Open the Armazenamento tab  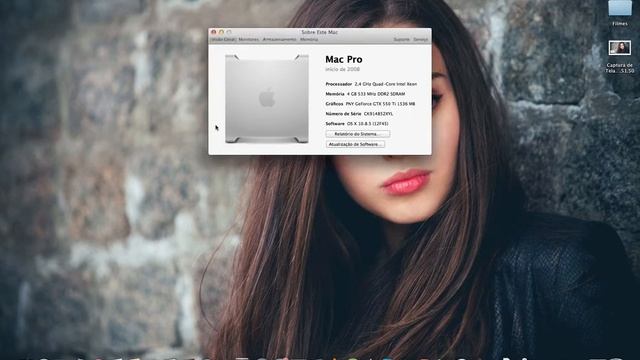pos(279,40)
